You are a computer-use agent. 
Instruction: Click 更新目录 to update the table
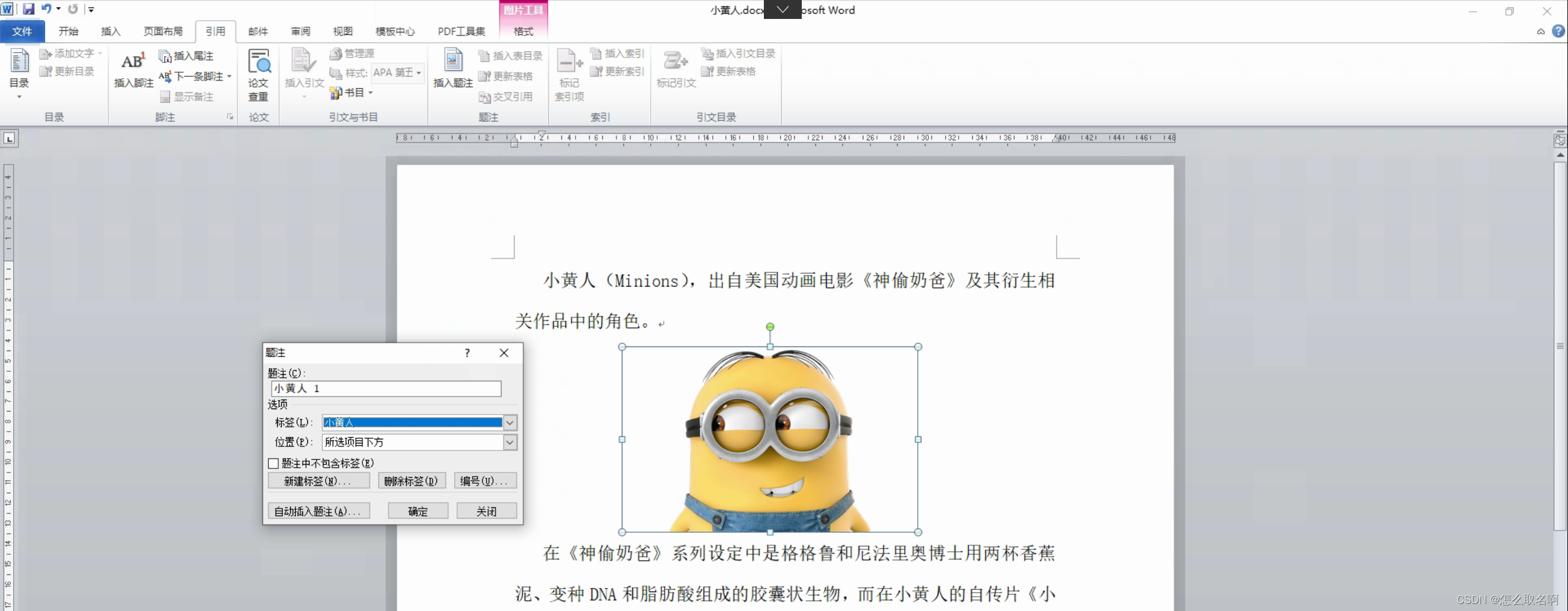(x=67, y=72)
